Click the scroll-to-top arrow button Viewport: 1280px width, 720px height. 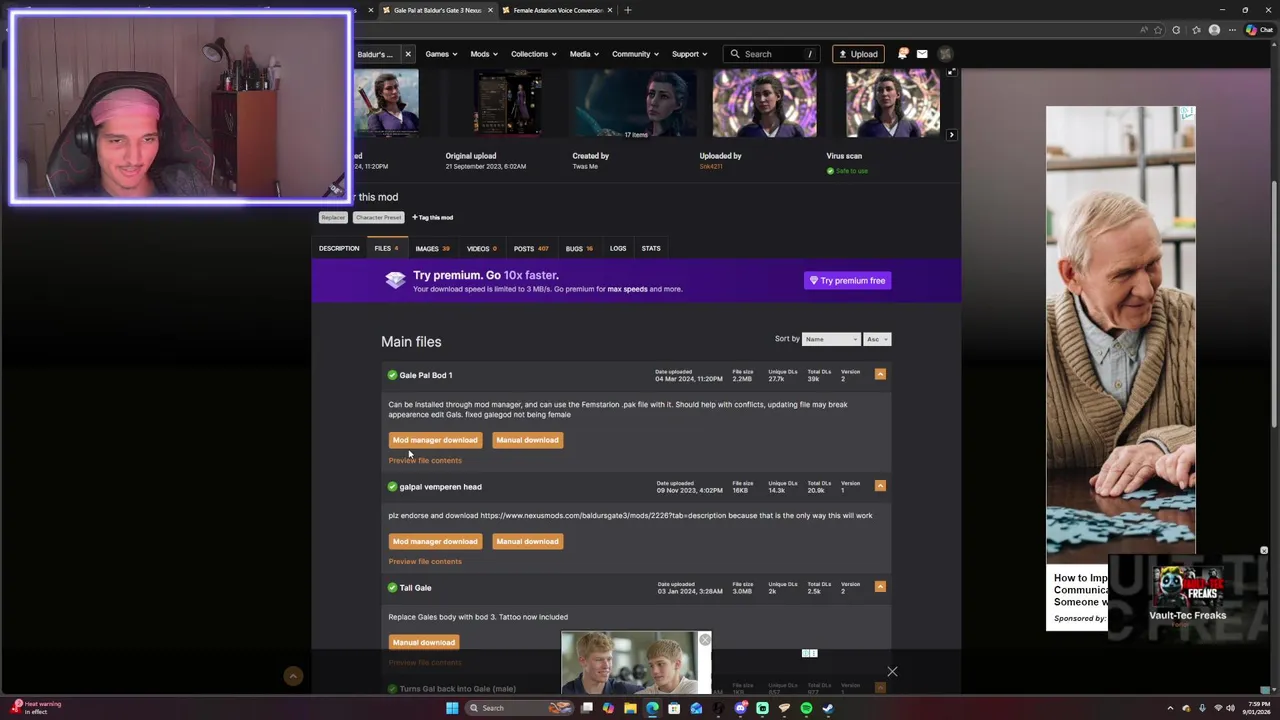coord(293,677)
